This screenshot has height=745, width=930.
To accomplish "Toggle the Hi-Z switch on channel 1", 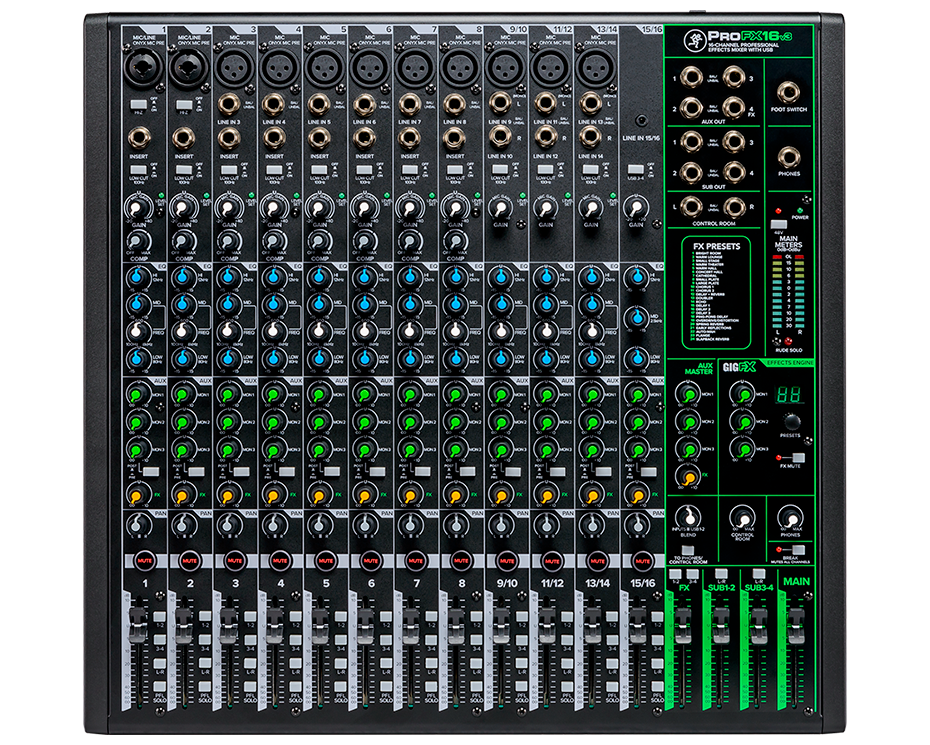I will [138, 104].
